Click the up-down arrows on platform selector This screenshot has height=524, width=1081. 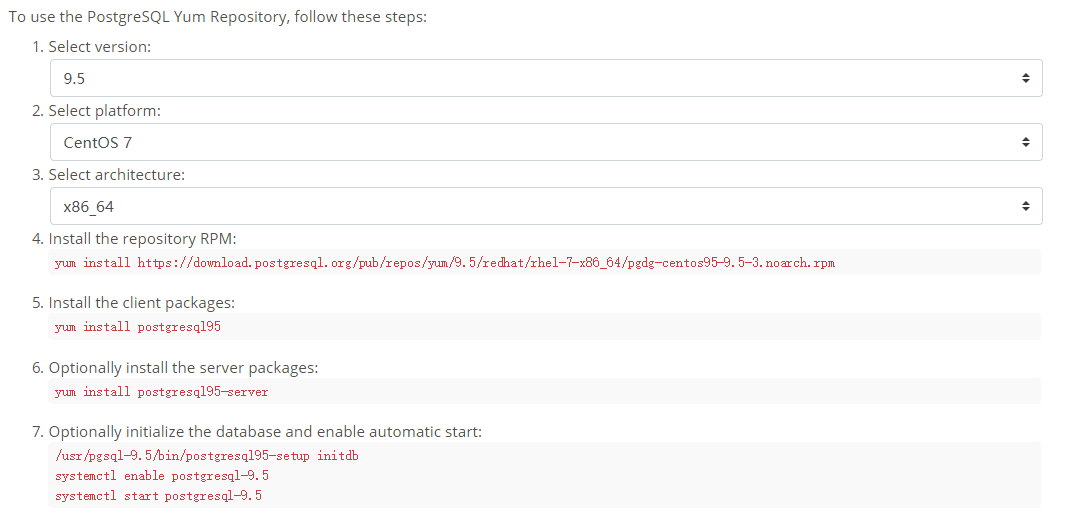[x=1025, y=142]
